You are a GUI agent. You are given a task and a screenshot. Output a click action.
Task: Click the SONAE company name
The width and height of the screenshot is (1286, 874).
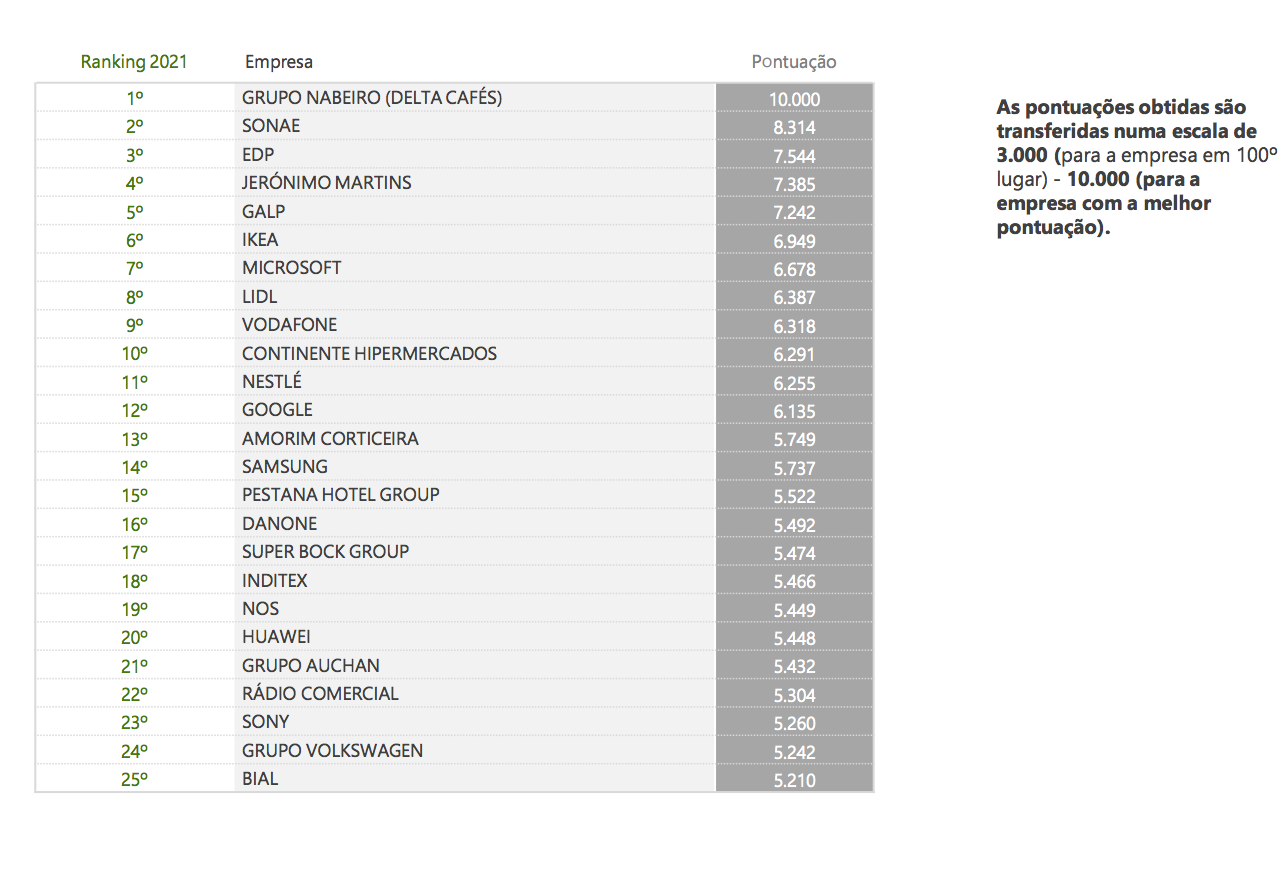click(271, 126)
